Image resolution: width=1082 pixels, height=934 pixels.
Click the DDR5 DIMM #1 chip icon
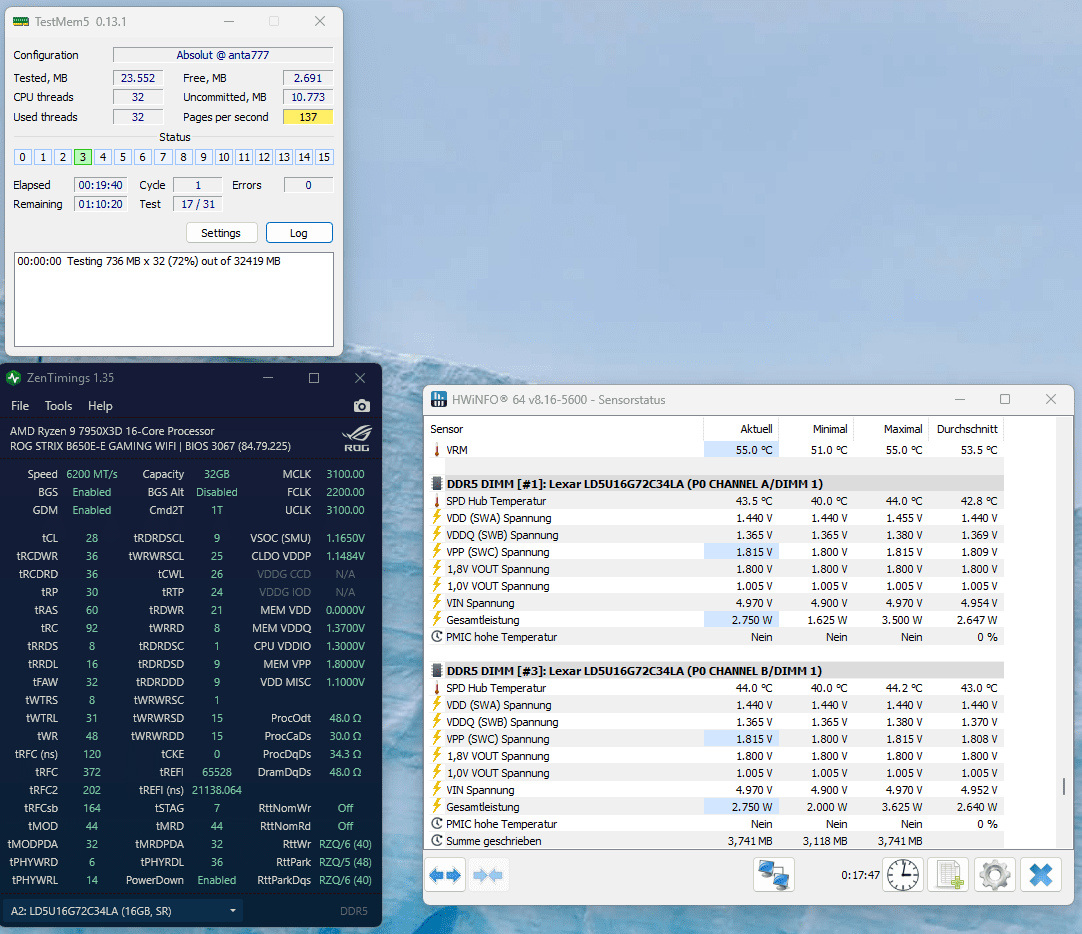click(437, 484)
